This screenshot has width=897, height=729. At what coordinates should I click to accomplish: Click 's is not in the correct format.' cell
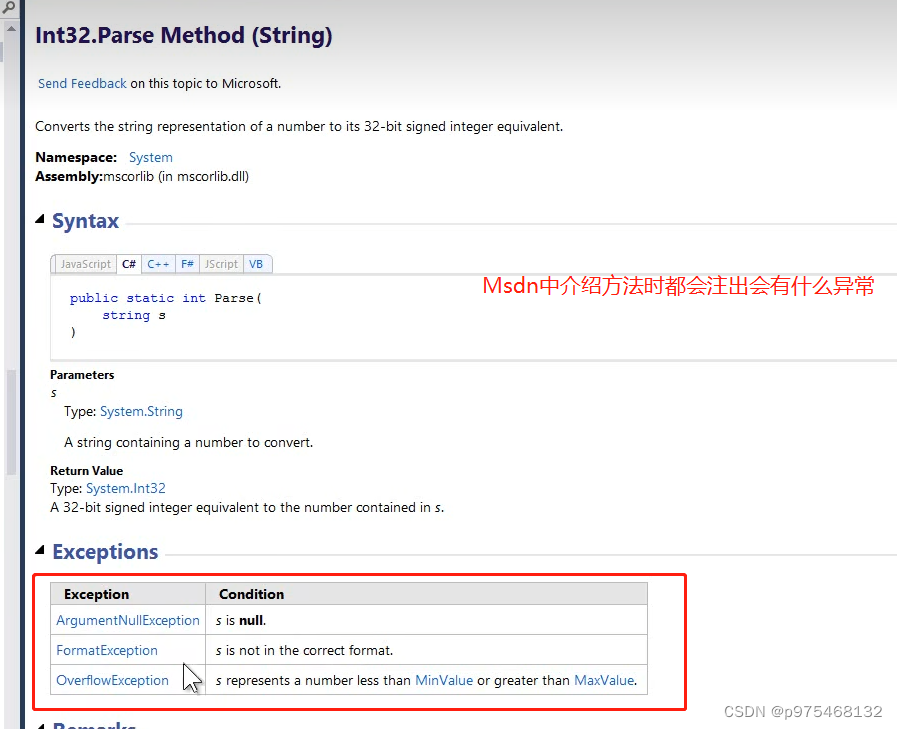click(427, 650)
